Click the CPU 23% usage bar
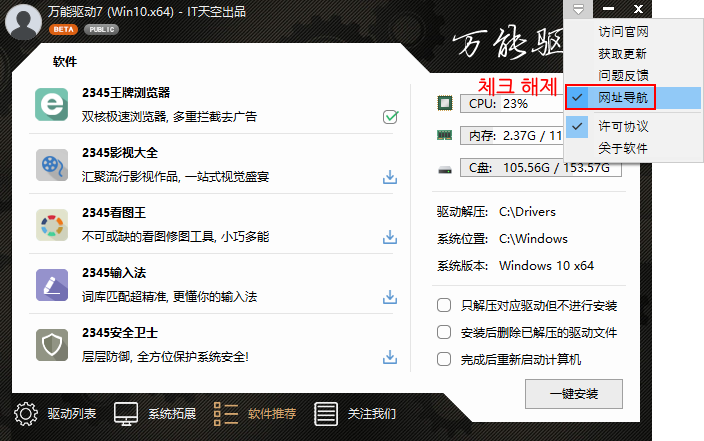This screenshot has height=441, width=704. click(512, 104)
